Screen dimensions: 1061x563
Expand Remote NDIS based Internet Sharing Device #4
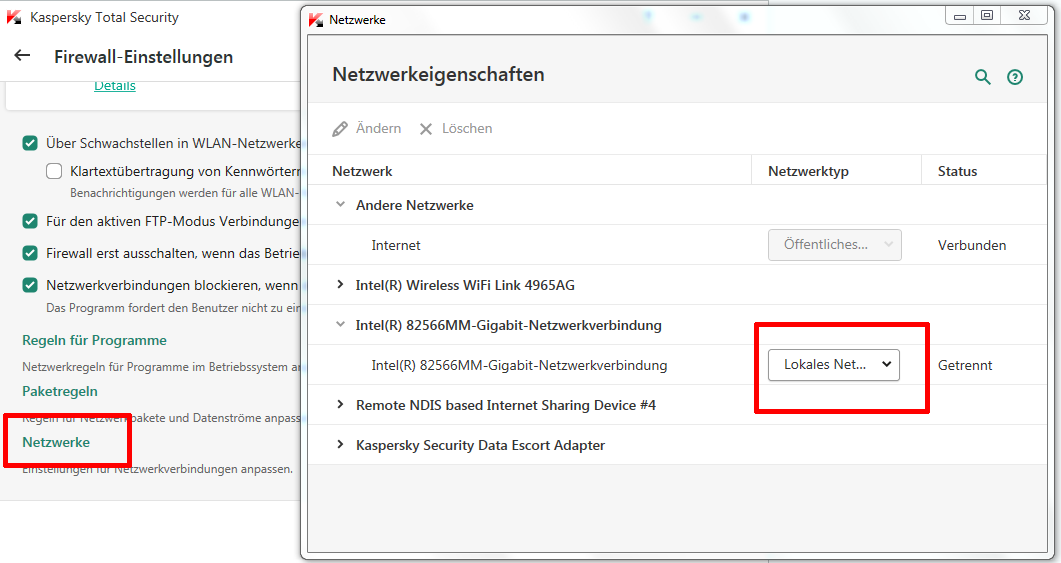click(340, 405)
